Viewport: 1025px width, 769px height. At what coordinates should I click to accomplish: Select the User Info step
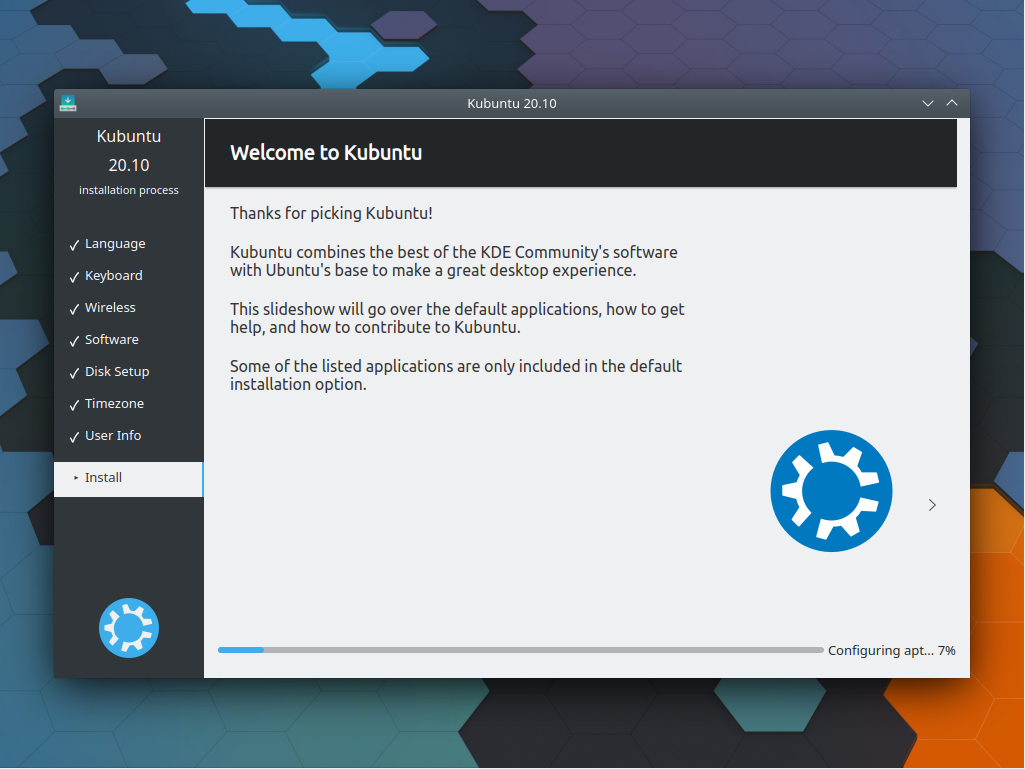105,436
